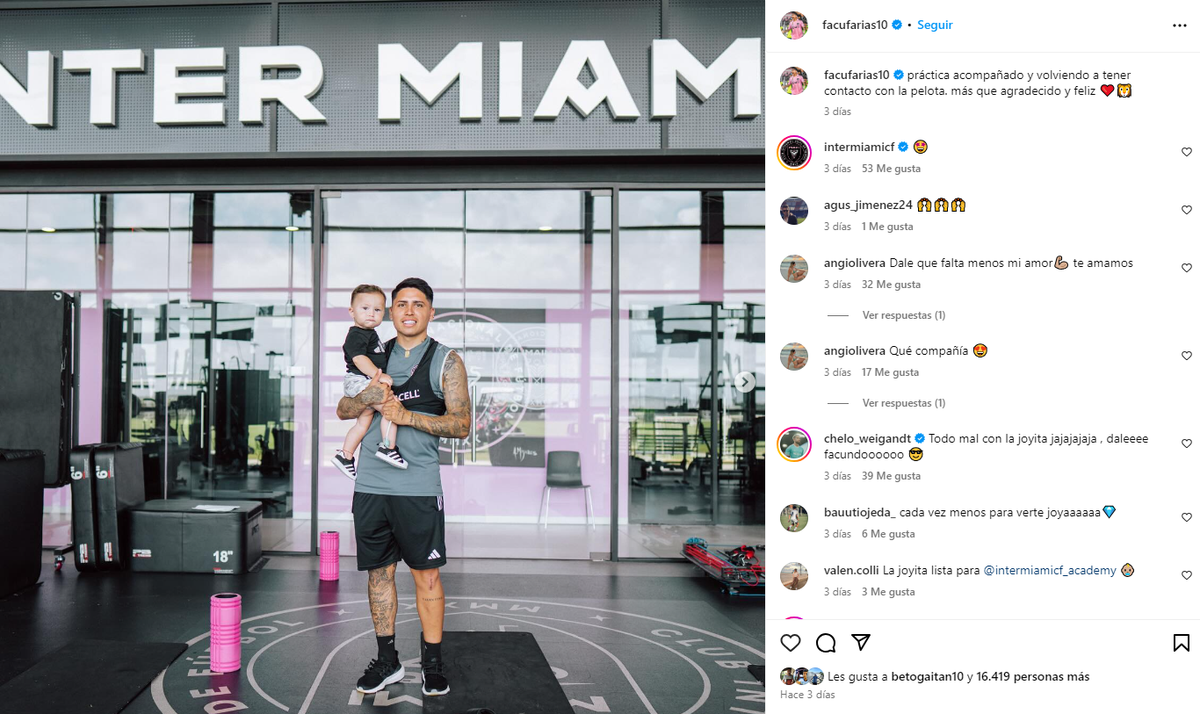Image resolution: width=1200 pixels, height=714 pixels.
Task: Expand replies under 'Qué compañía' comment
Action: coord(904,403)
